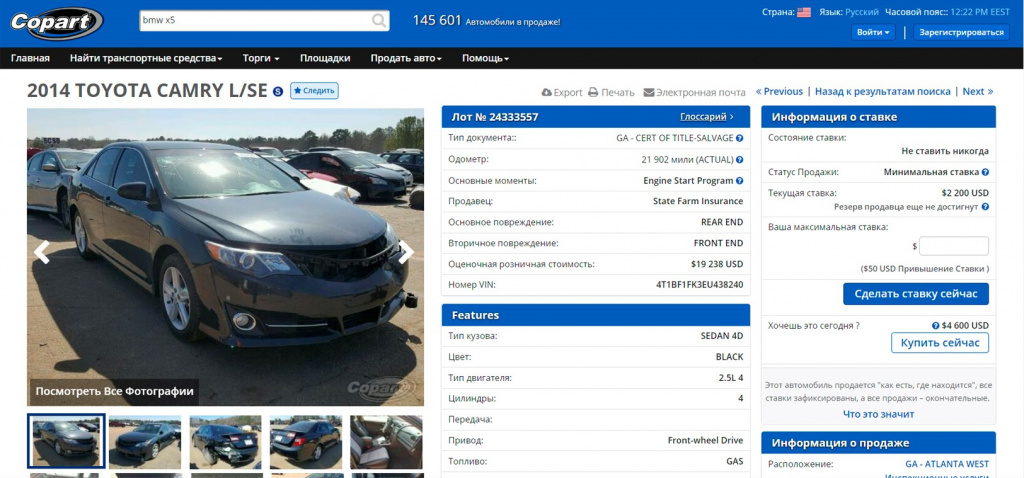The width and height of the screenshot is (1024, 478).
Task: Click the Часовой пояс 12:22 PM EEST text
Action: pyautogui.click(x=948, y=12)
